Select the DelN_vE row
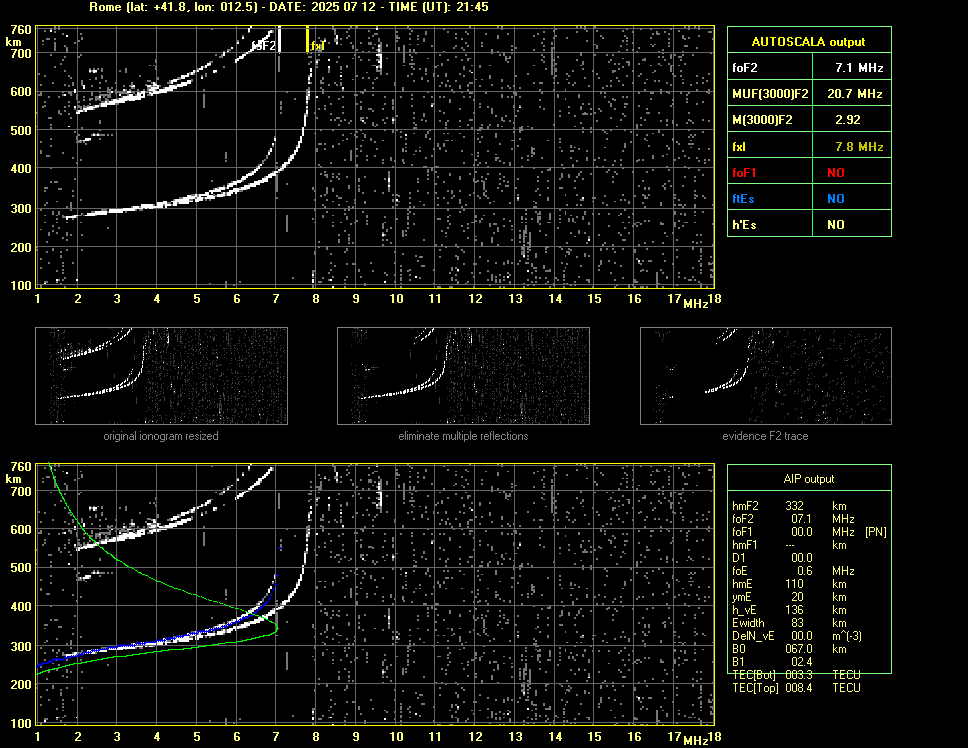The image size is (968, 748). 797,635
